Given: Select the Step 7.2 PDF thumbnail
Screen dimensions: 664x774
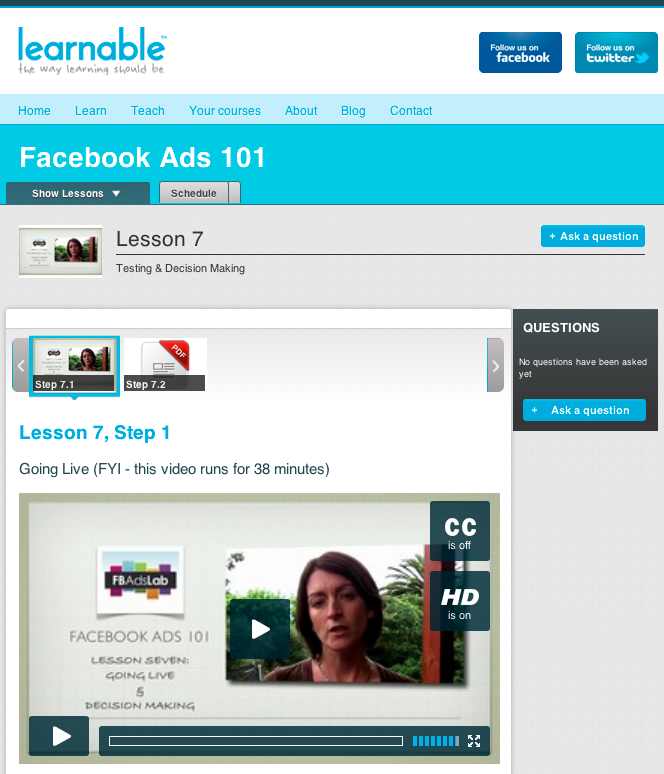Looking at the screenshot, I should [x=164, y=365].
